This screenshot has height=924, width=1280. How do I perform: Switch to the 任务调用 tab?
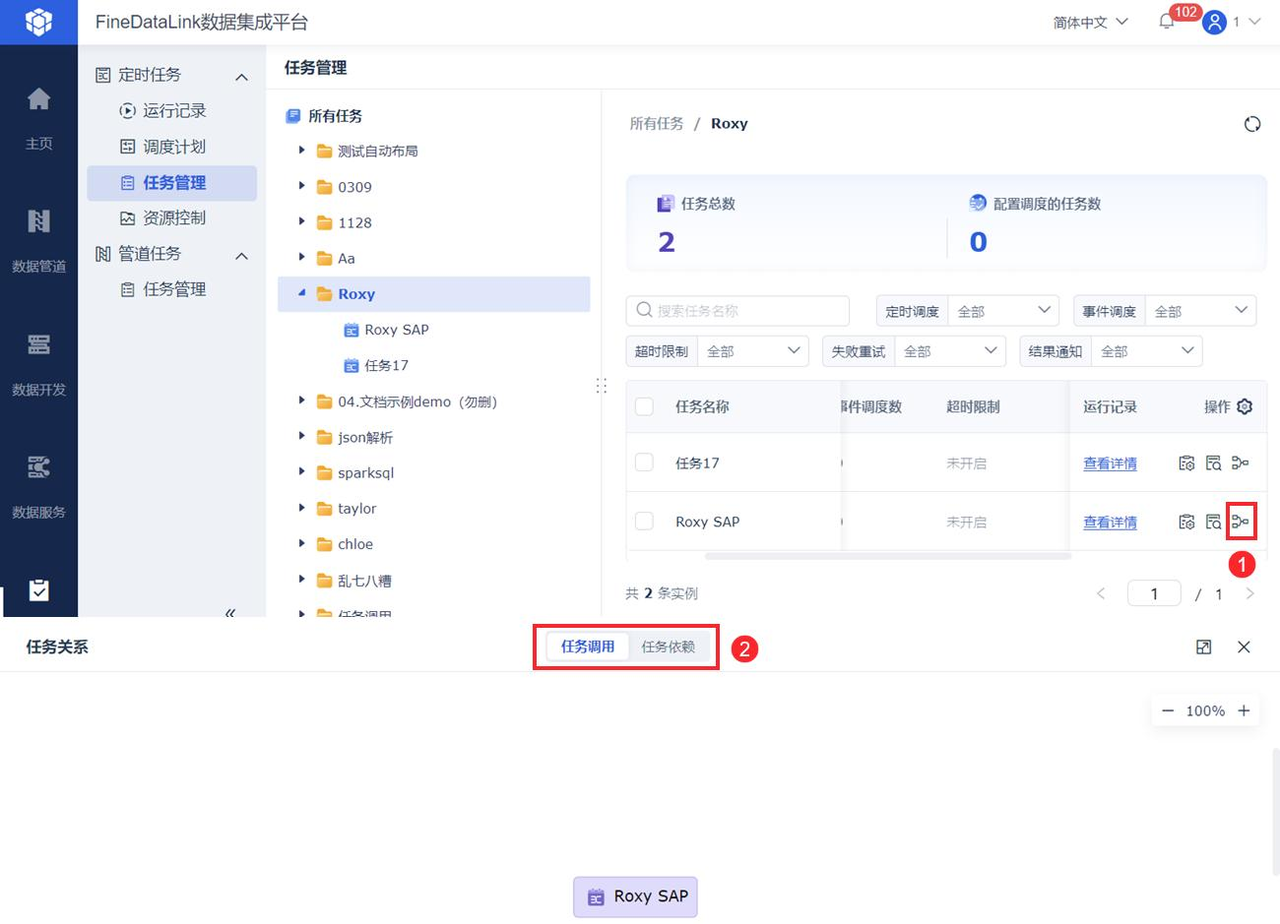coord(588,646)
